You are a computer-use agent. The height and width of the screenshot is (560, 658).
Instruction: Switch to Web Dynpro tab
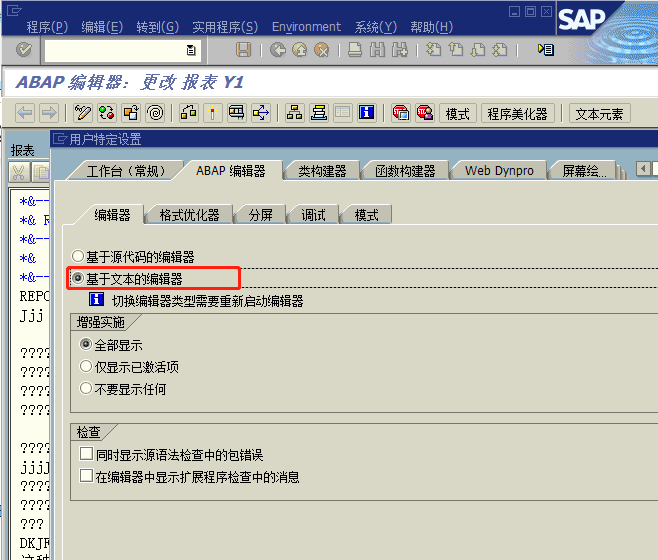click(x=499, y=171)
